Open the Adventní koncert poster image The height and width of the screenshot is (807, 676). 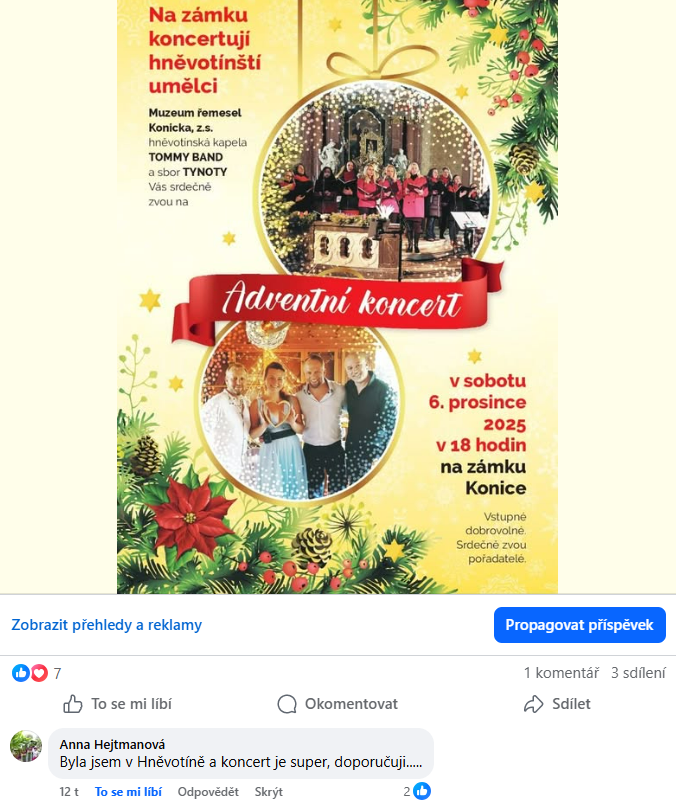click(337, 296)
